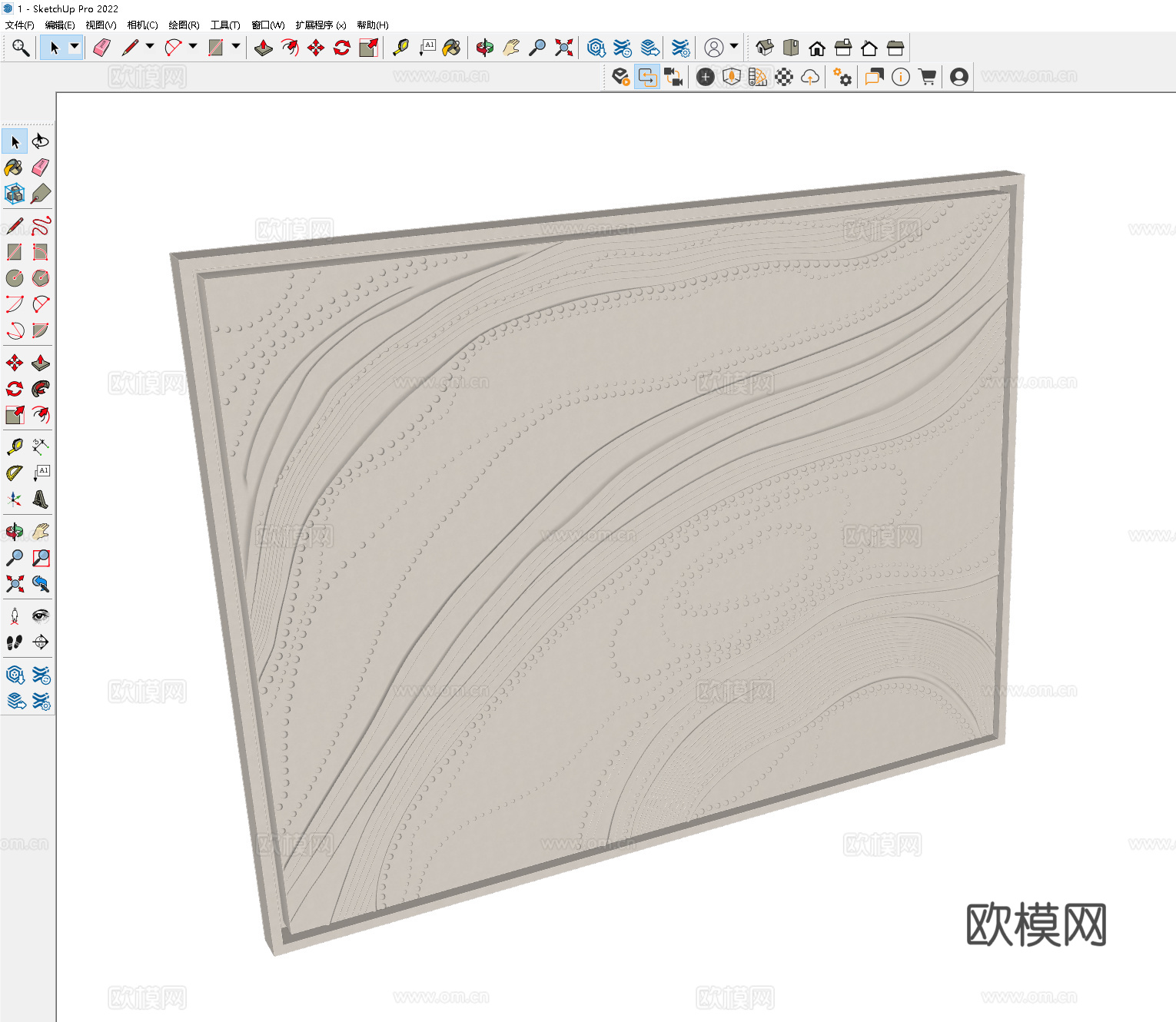Viewport: 1176px width, 1022px height.
Task: Open the Enscape Asset Library
Action: (x=732, y=77)
